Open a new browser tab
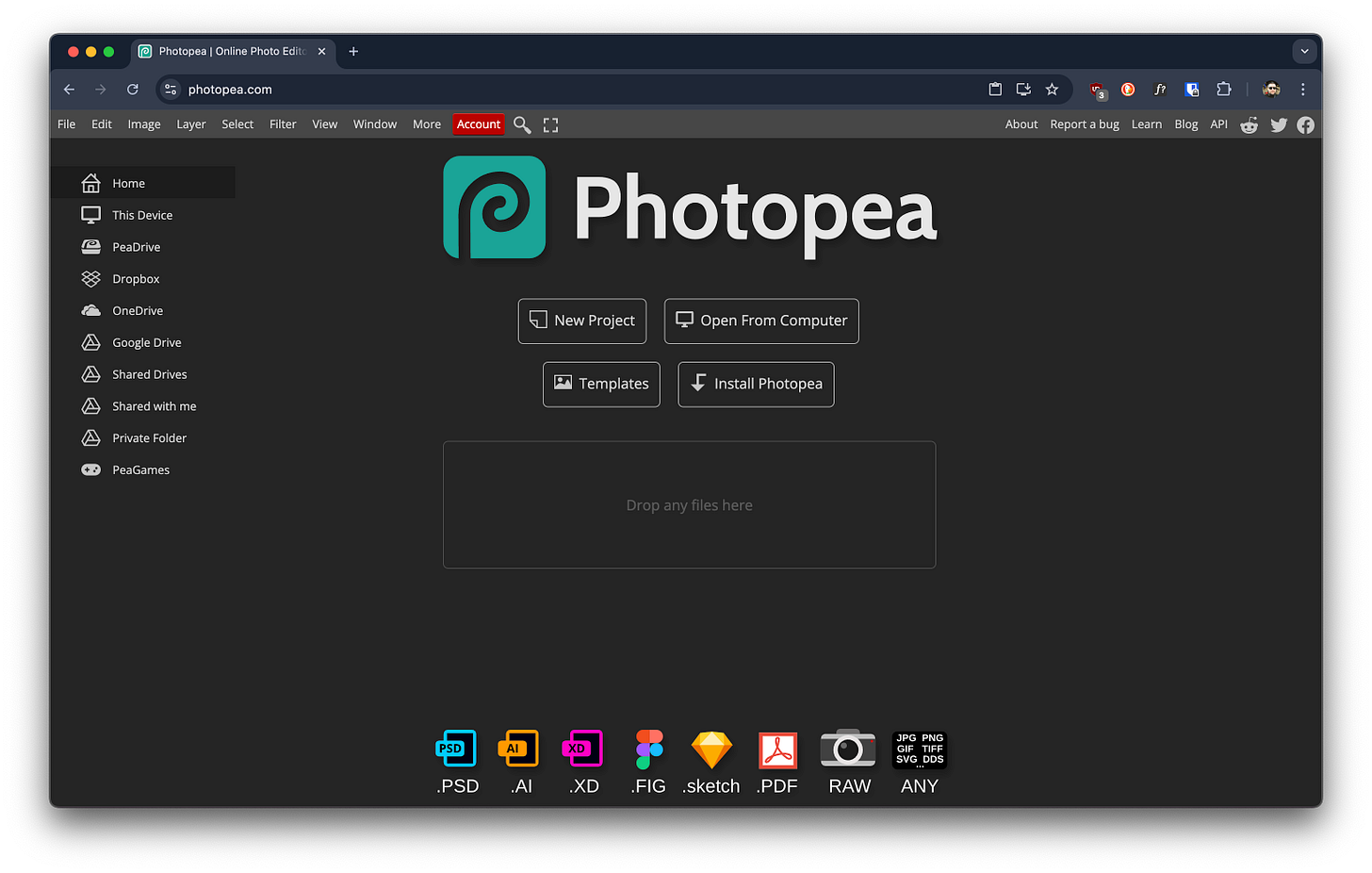This screenshot has height=873, width=1372. pos(353,51)
